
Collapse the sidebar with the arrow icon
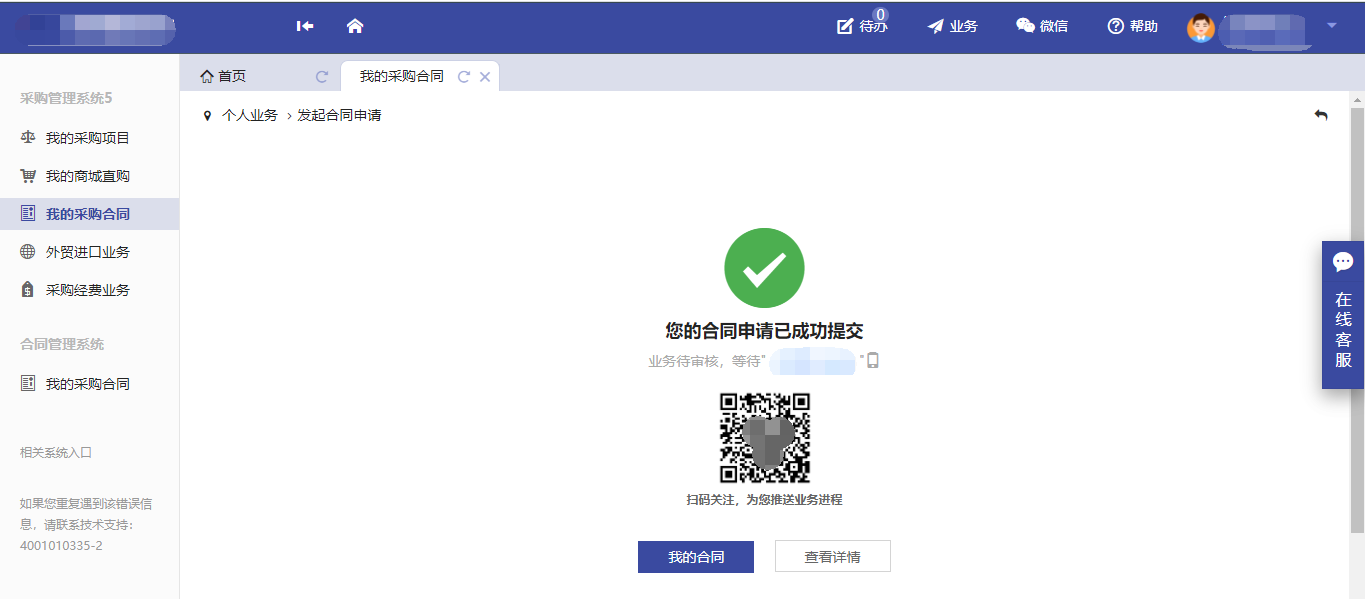[305, 26]
